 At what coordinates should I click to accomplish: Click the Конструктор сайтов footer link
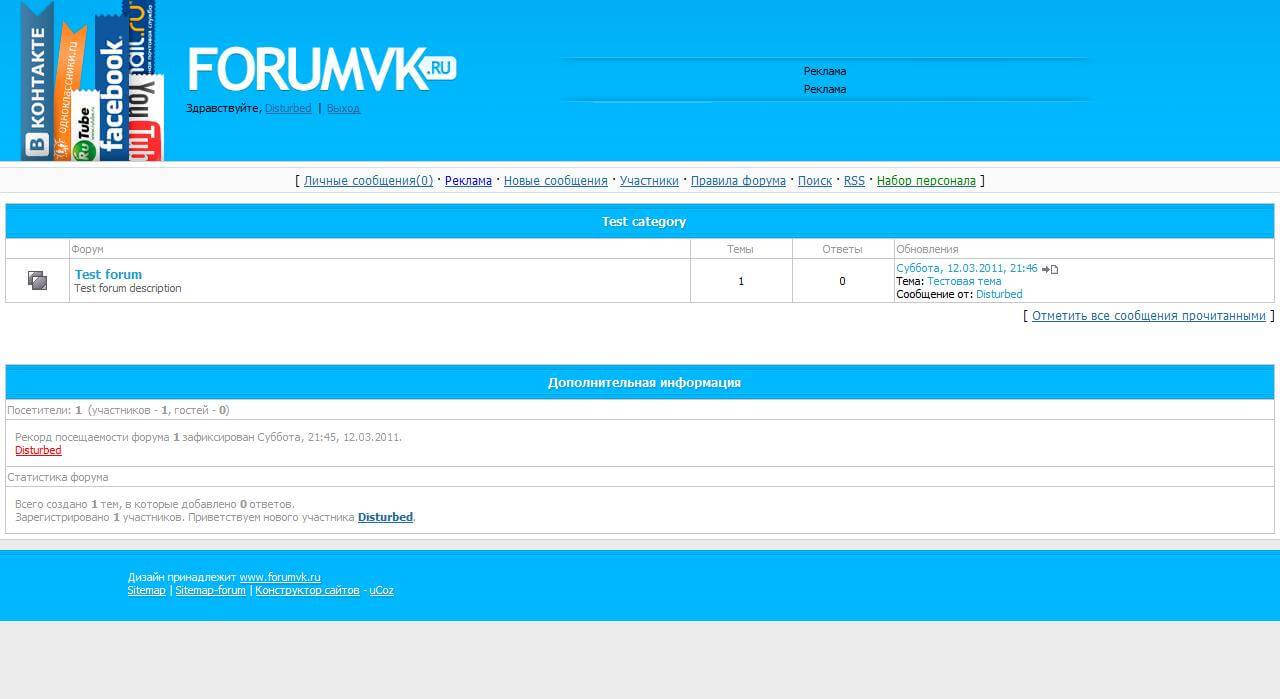tap(307, 590)
